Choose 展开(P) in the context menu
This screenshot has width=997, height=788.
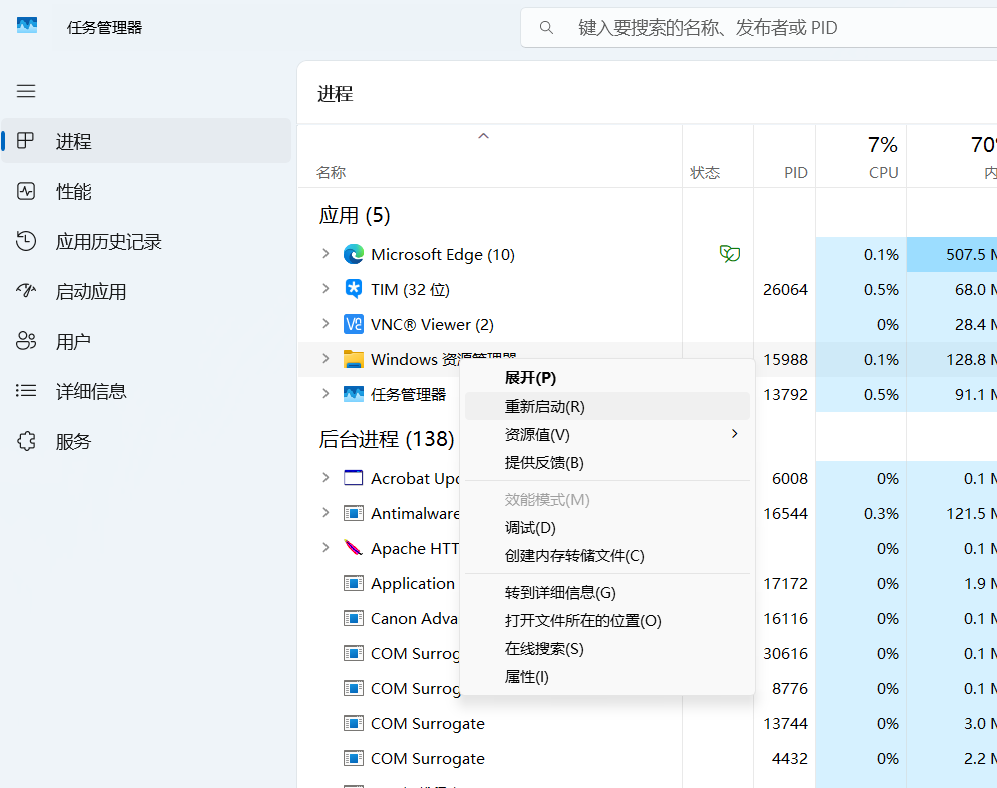coord(607,378)
